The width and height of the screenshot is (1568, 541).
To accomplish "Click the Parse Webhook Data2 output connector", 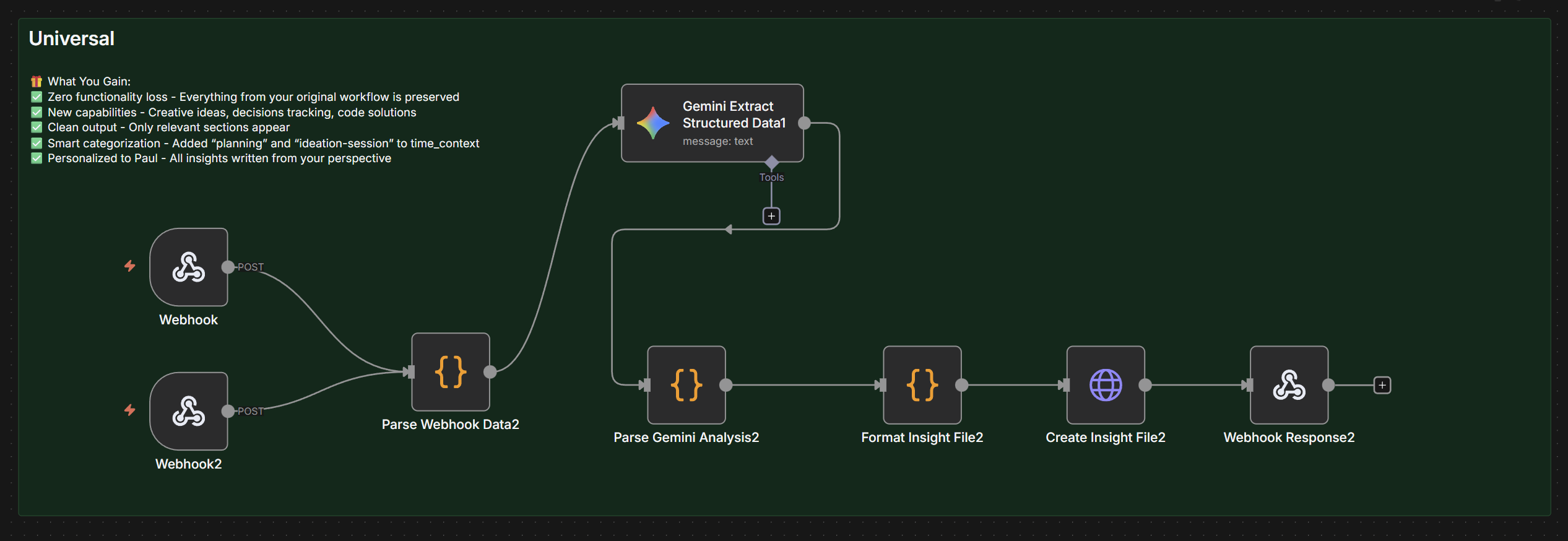I will 490,372.
